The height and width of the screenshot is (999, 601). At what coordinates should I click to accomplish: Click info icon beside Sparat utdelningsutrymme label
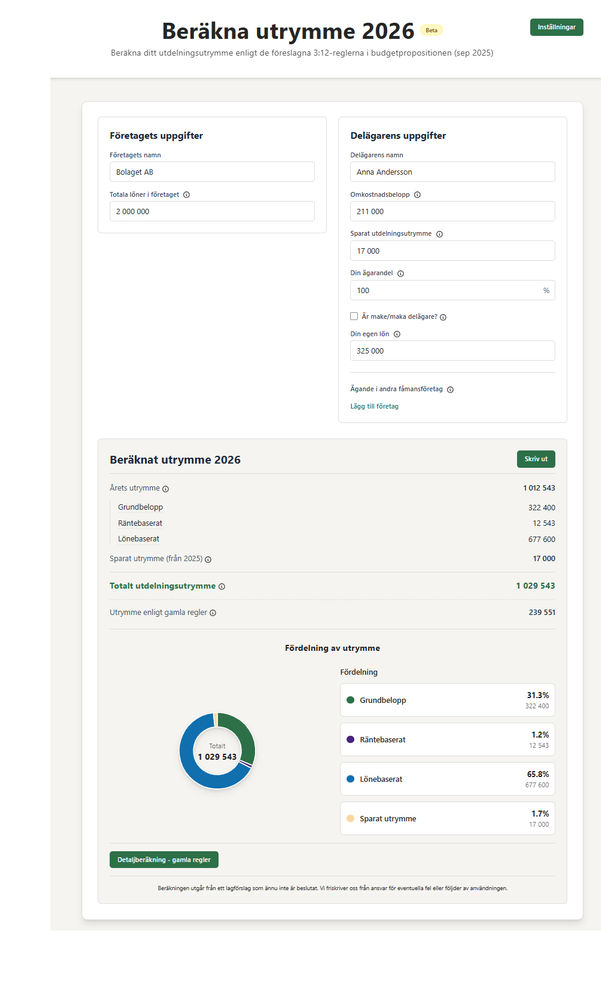click(440, 234)
